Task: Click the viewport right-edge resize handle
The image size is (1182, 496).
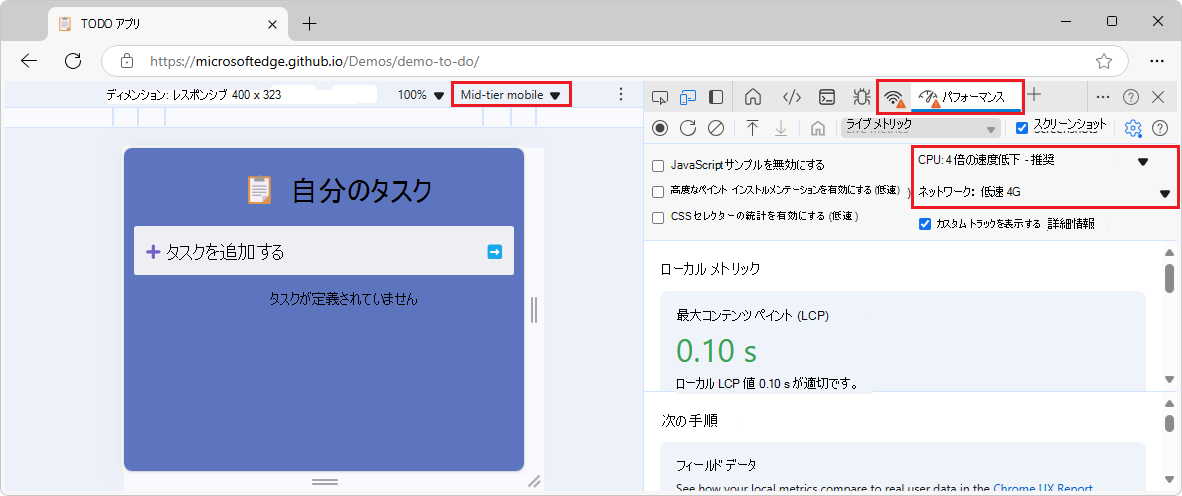Action: [534, 310]
